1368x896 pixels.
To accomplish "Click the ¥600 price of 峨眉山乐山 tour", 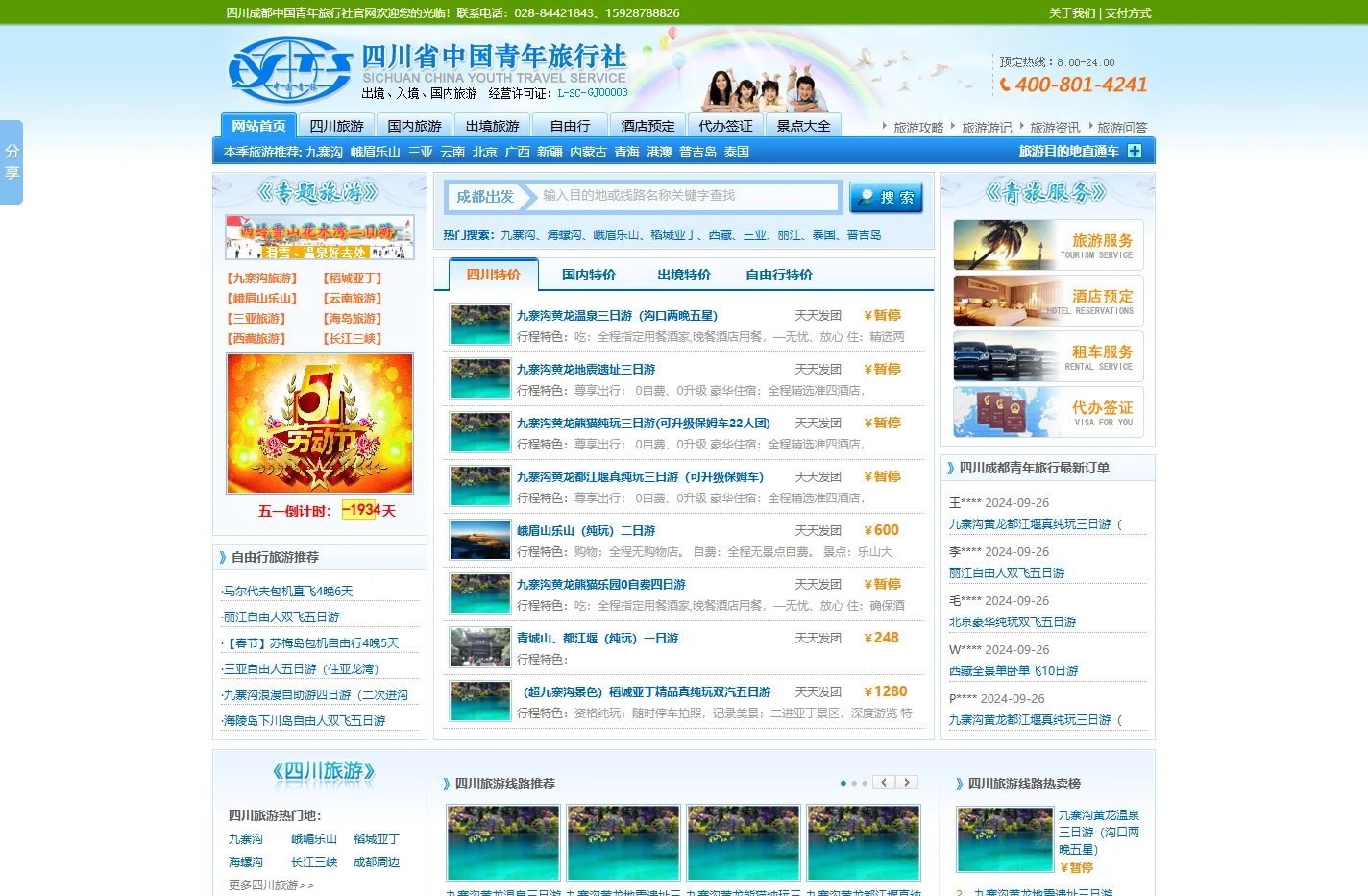I will [882, 530].
